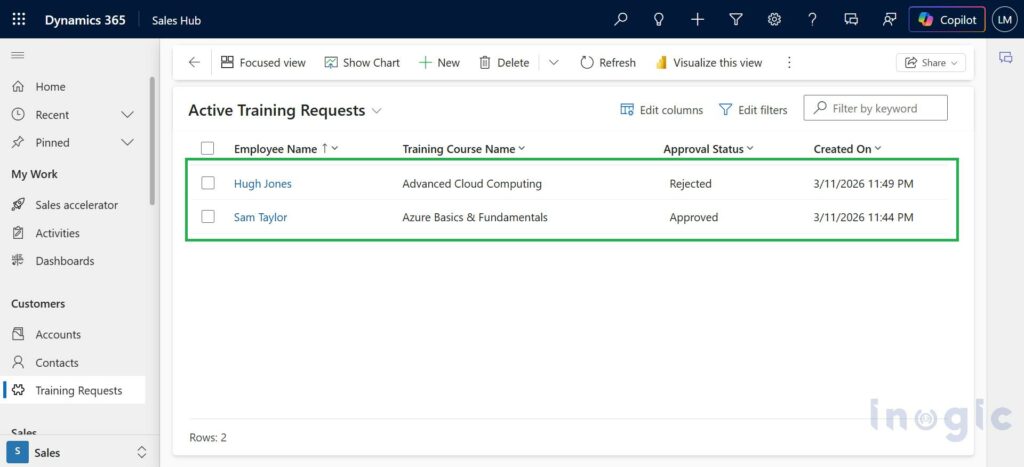Screen dimensions: 1024x467
Task: Go back with the left arrow
Action: pyautogui.click(x=194, y=63)
